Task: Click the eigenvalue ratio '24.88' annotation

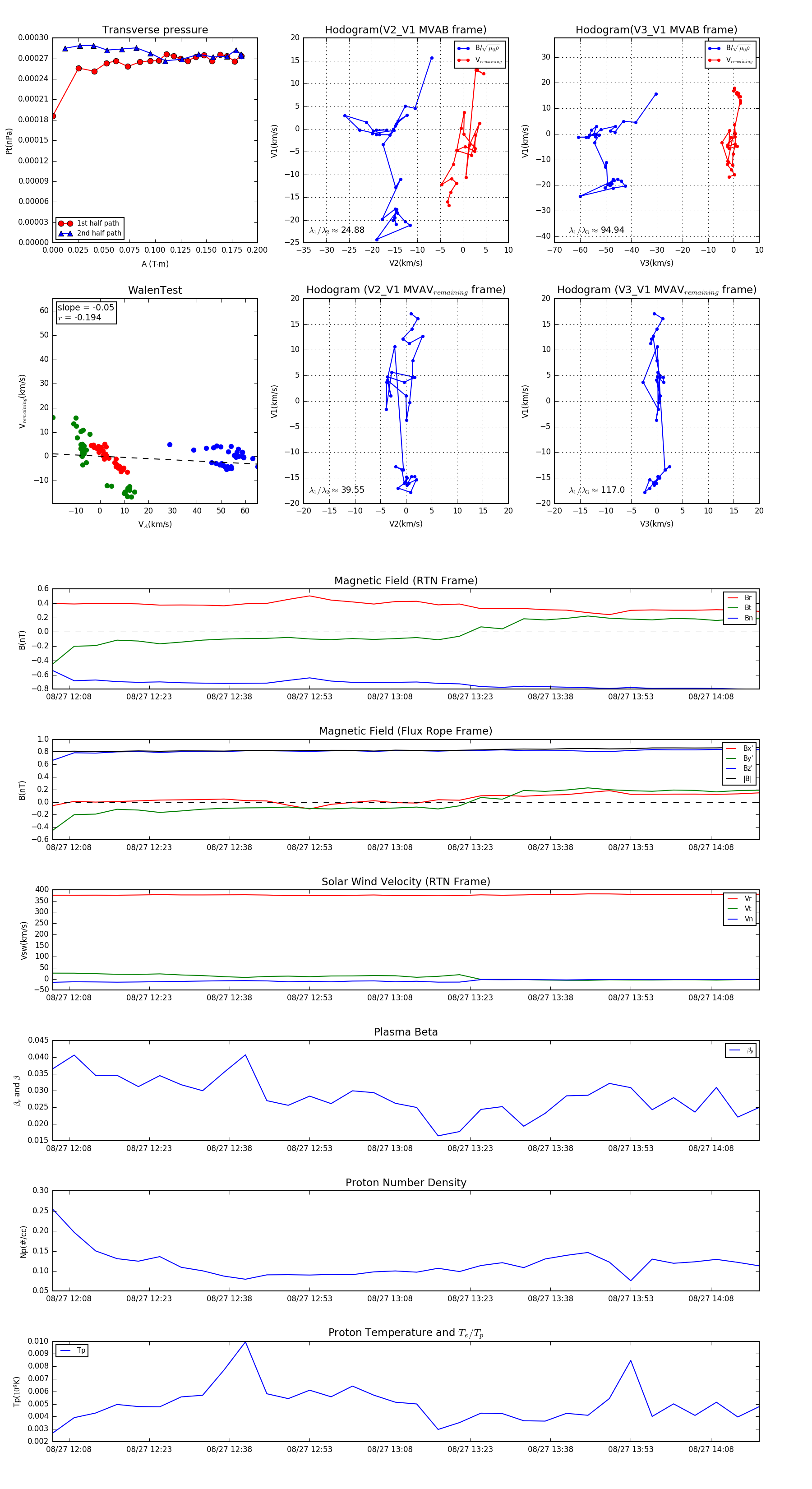Action: [x=337, y=230]
